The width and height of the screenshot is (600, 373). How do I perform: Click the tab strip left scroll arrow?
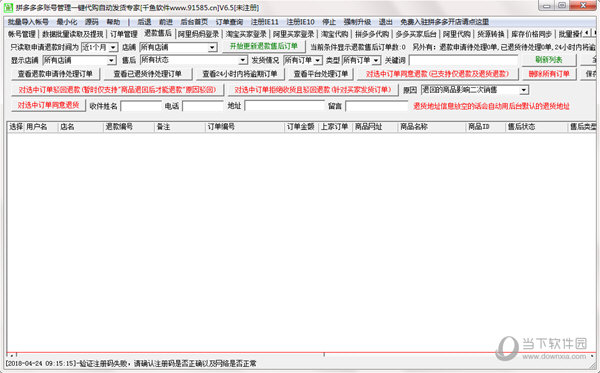click(587, 33)
